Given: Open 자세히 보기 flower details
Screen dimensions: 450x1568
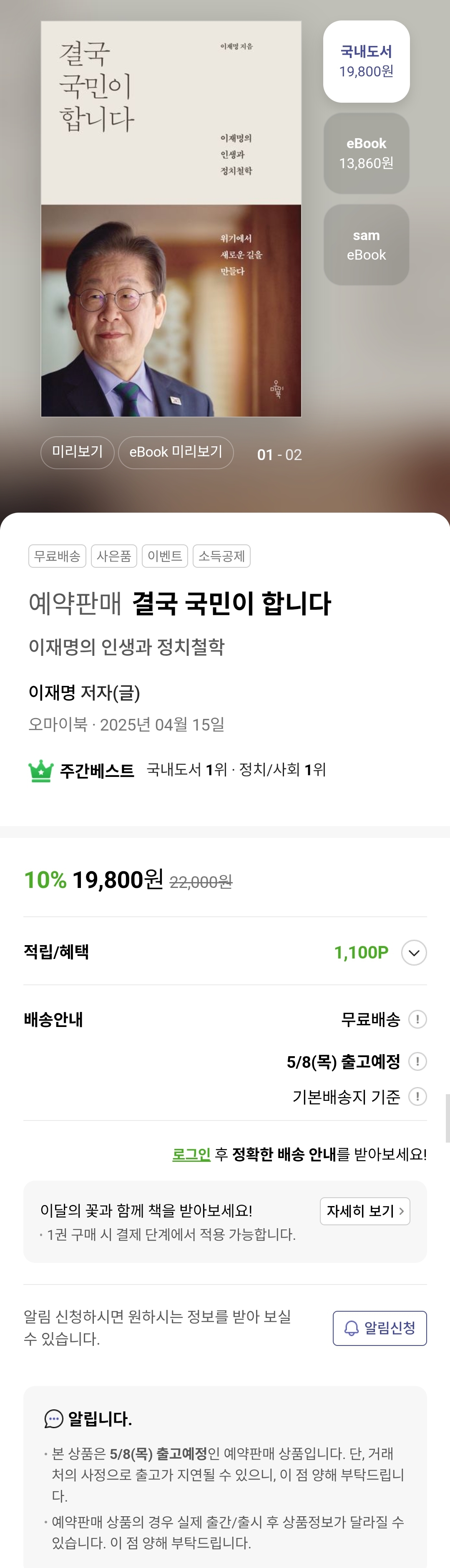Looking at the screenshot, I should 365,1211.
